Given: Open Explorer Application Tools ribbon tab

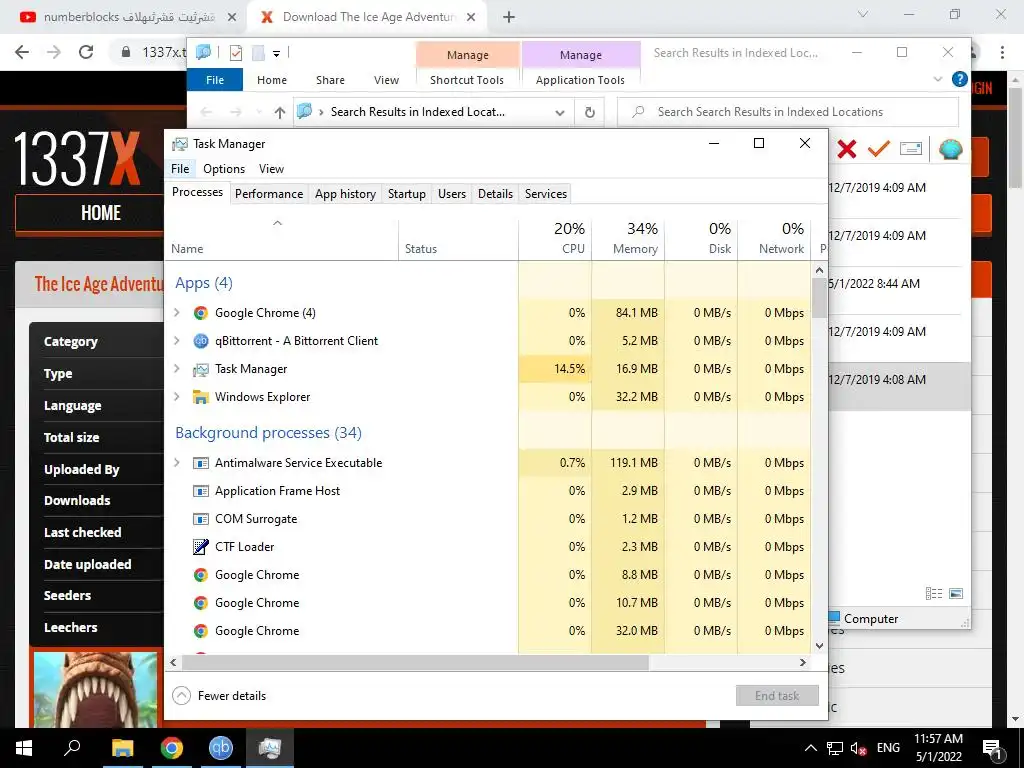Looking at the screenshot, I should pos(580,80).
